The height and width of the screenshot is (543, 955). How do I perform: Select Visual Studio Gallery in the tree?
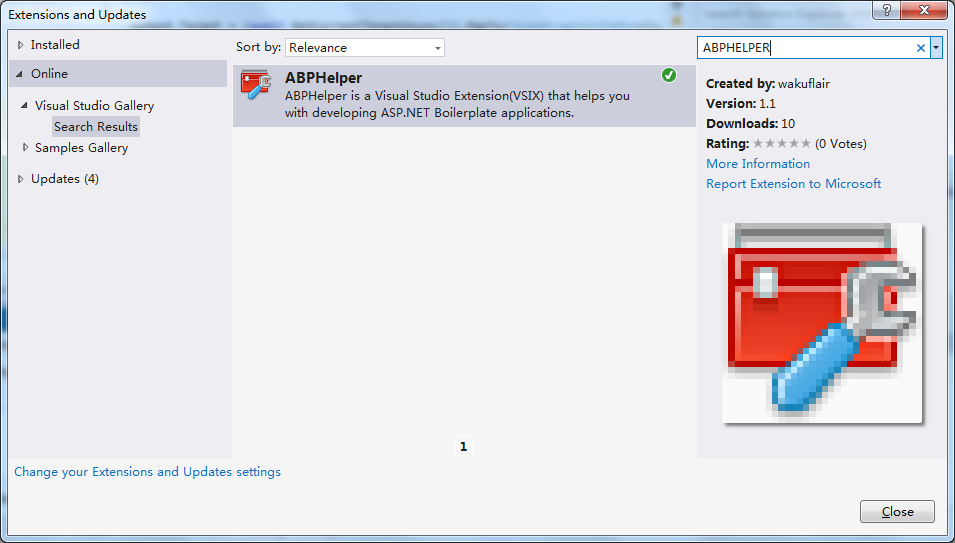click(x=94, y=105)
